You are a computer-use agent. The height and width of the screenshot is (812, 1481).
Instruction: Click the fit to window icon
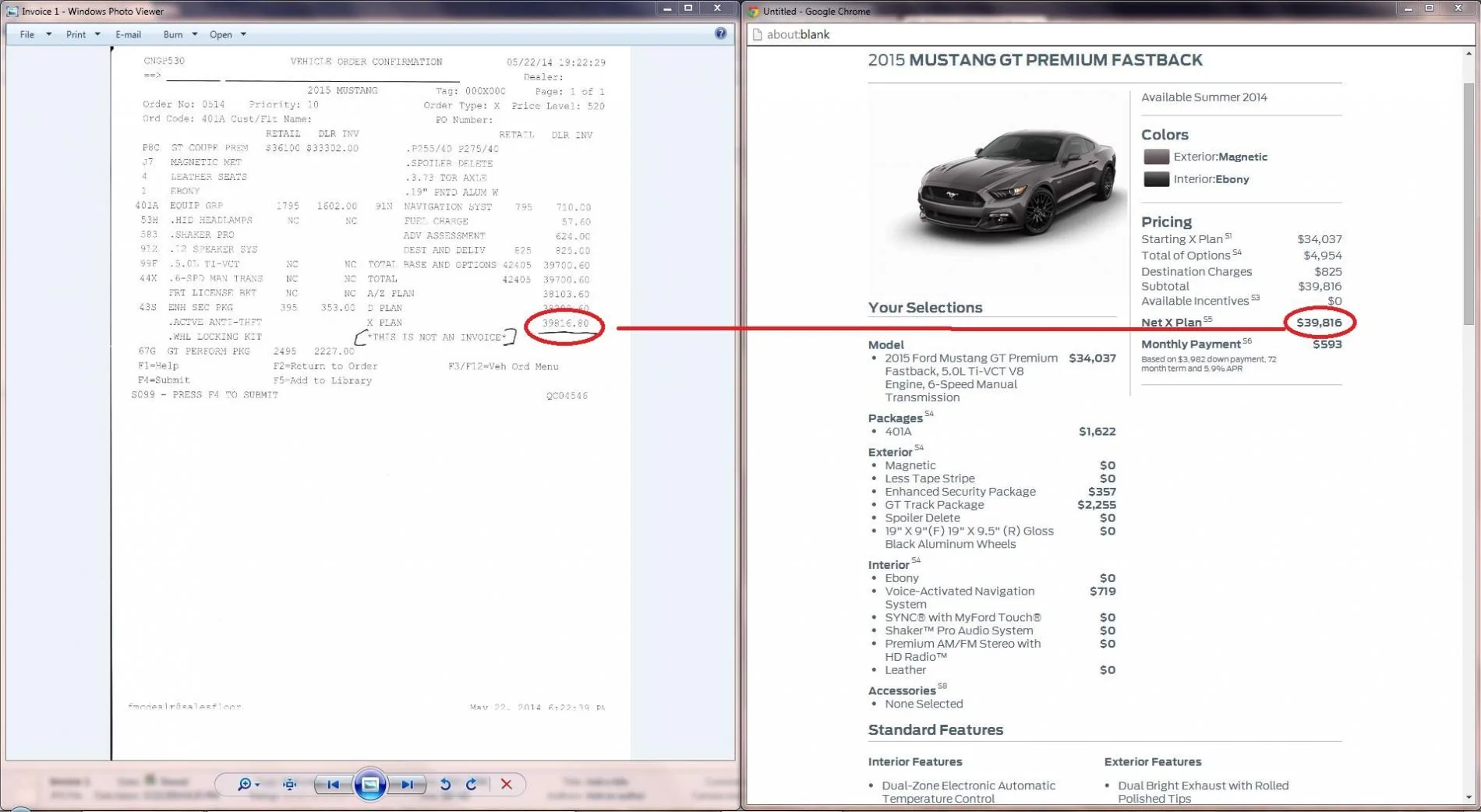pos(290,785)
